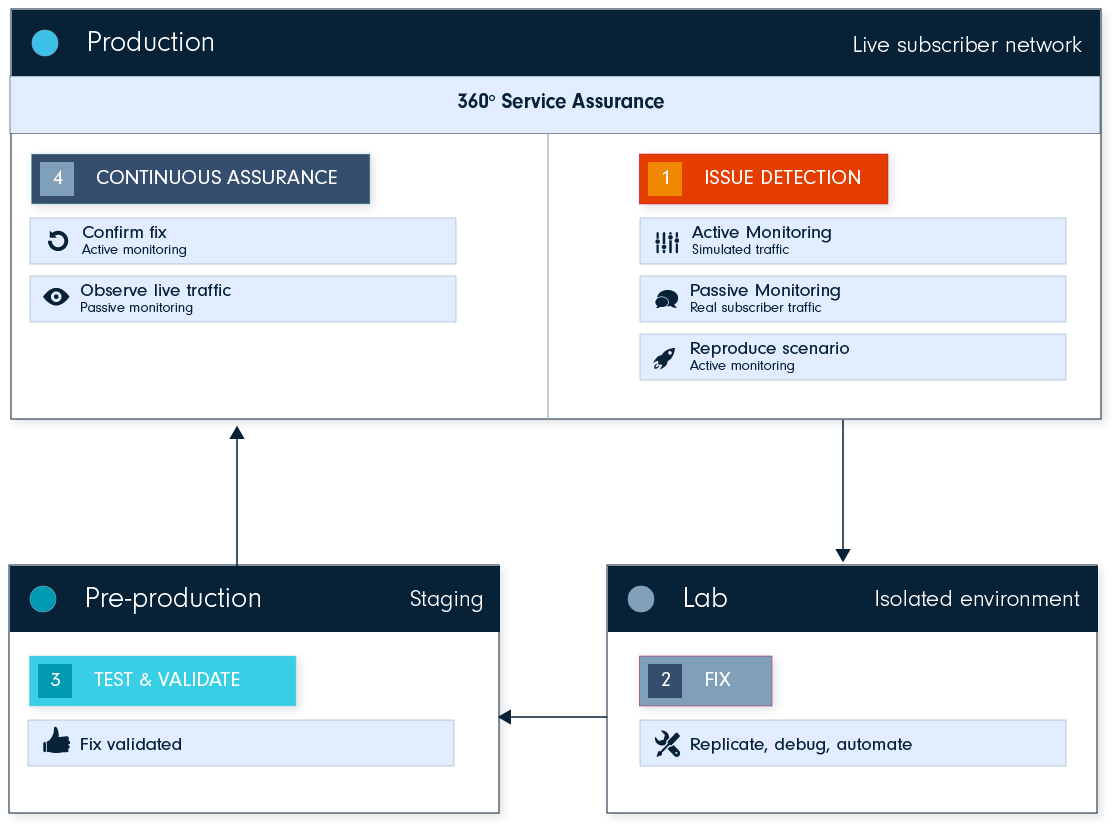The image size is (1118, 830).
Task: Click the rocket icon for Reproduce scenario
Action: (664, 358)
